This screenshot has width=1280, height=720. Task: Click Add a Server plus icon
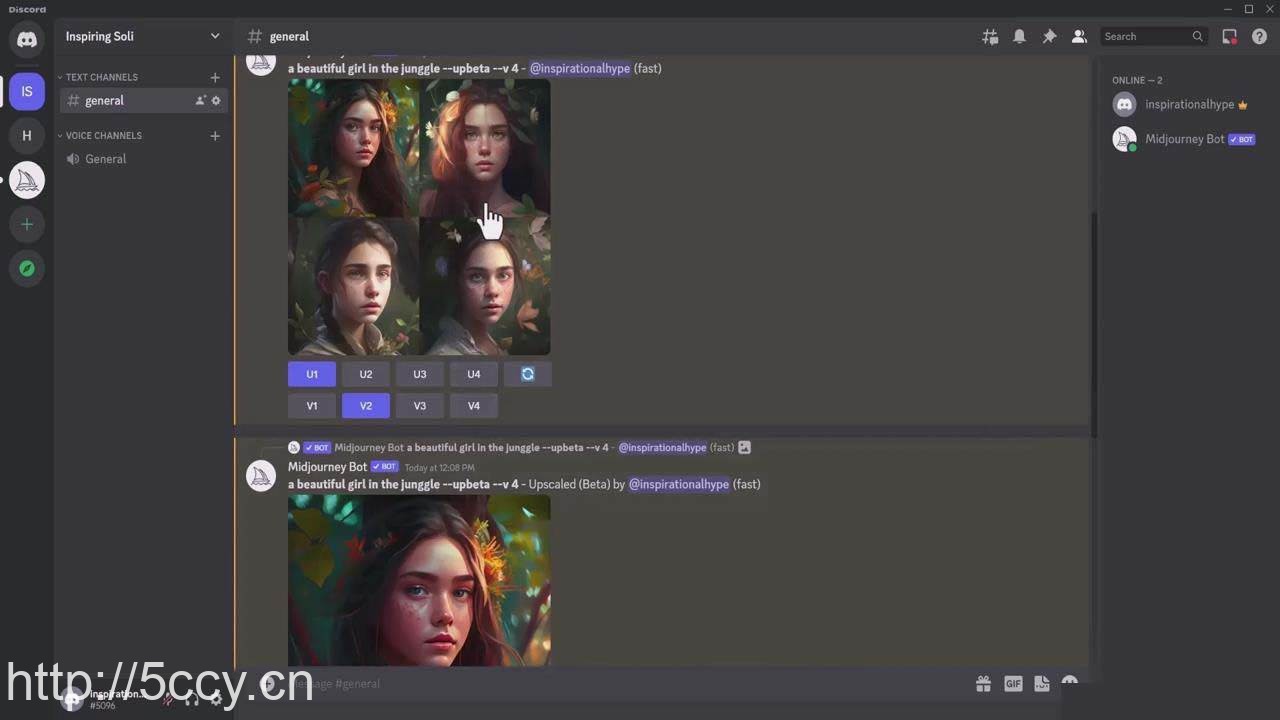[27, 224]
